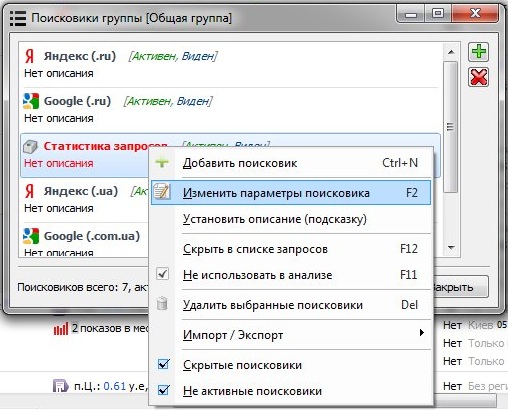This screenshot has height=410, width=508.
Task: Close the Поисковики группы window
Action: (x=475, y=14)
